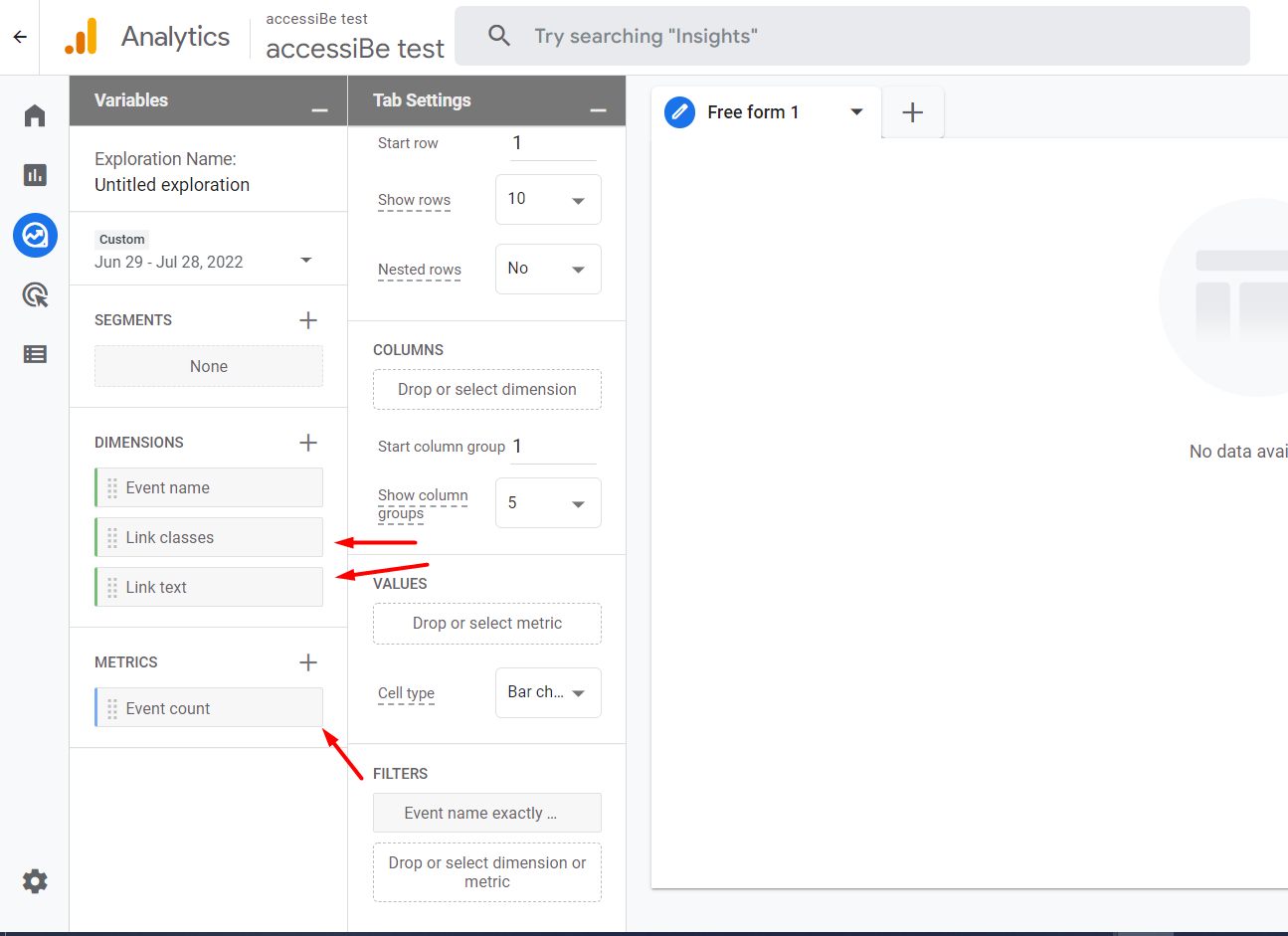Open Configure table icon in sidebar
This screenshot has width=1288, height=936.
coord(35,354)
